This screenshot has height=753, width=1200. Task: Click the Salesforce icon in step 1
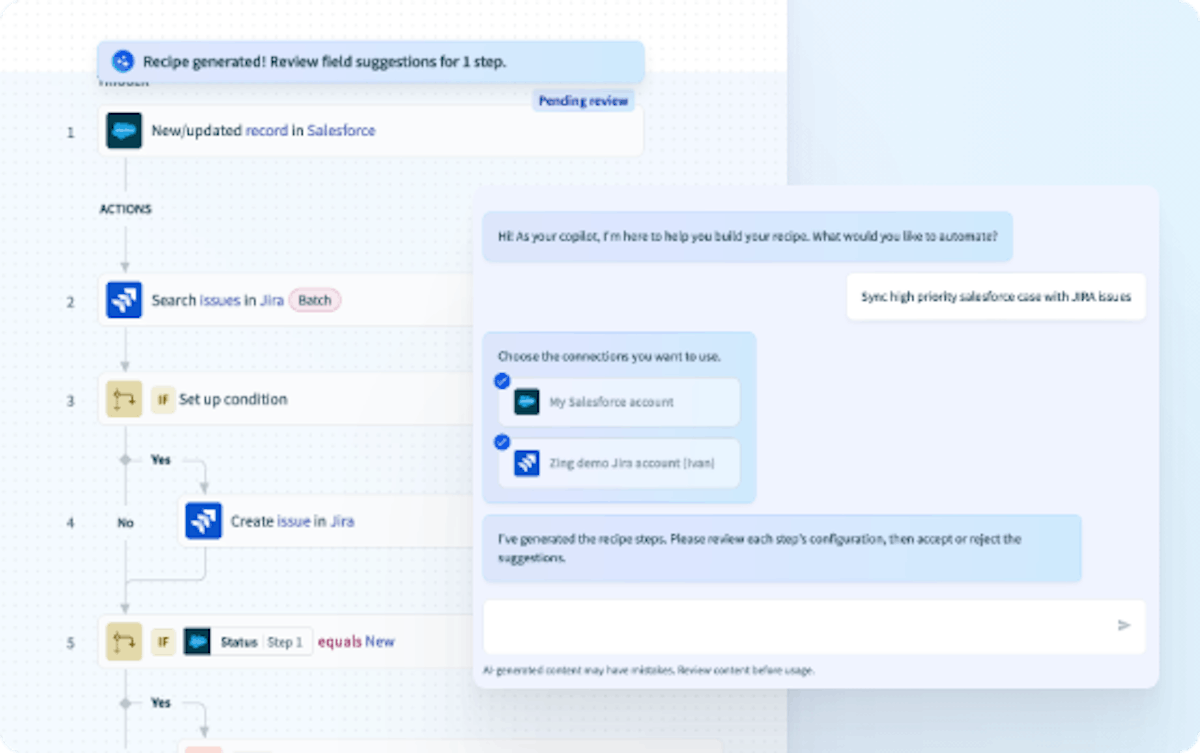coord(125,131)
